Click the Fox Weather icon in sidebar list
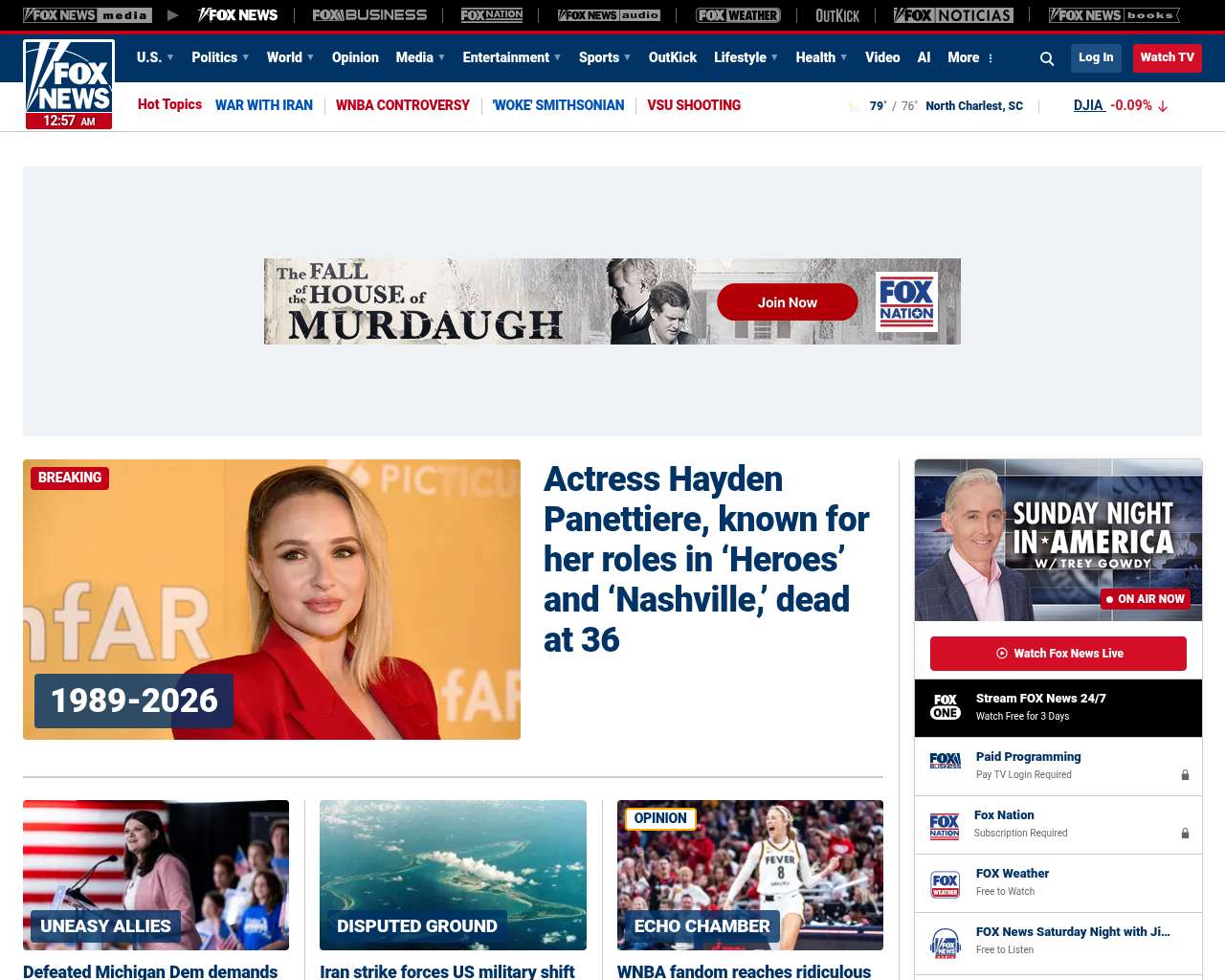This screenshot has width=1225, height=980. [946, 884]
